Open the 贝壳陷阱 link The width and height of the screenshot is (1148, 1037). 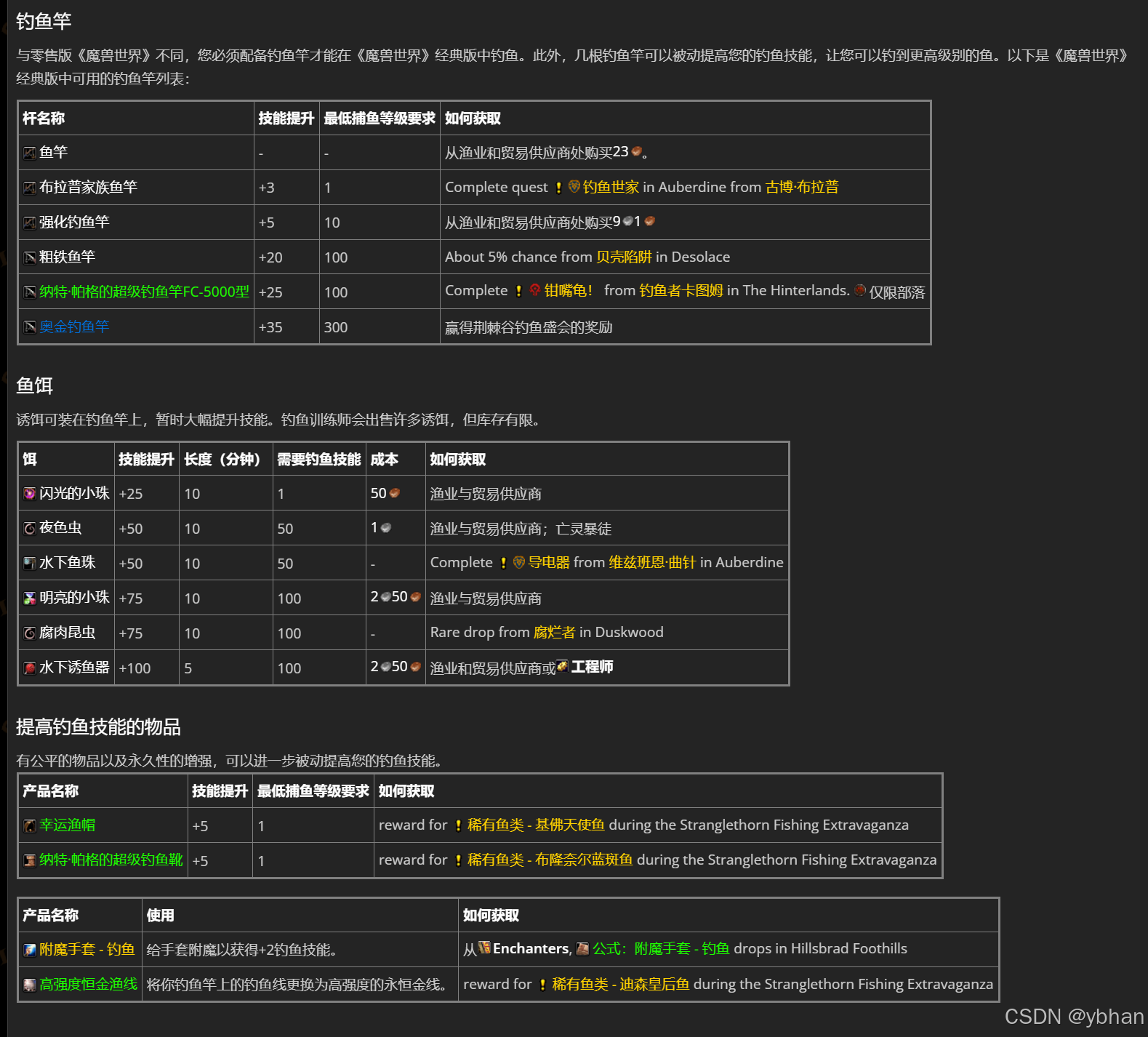point(624,257)
